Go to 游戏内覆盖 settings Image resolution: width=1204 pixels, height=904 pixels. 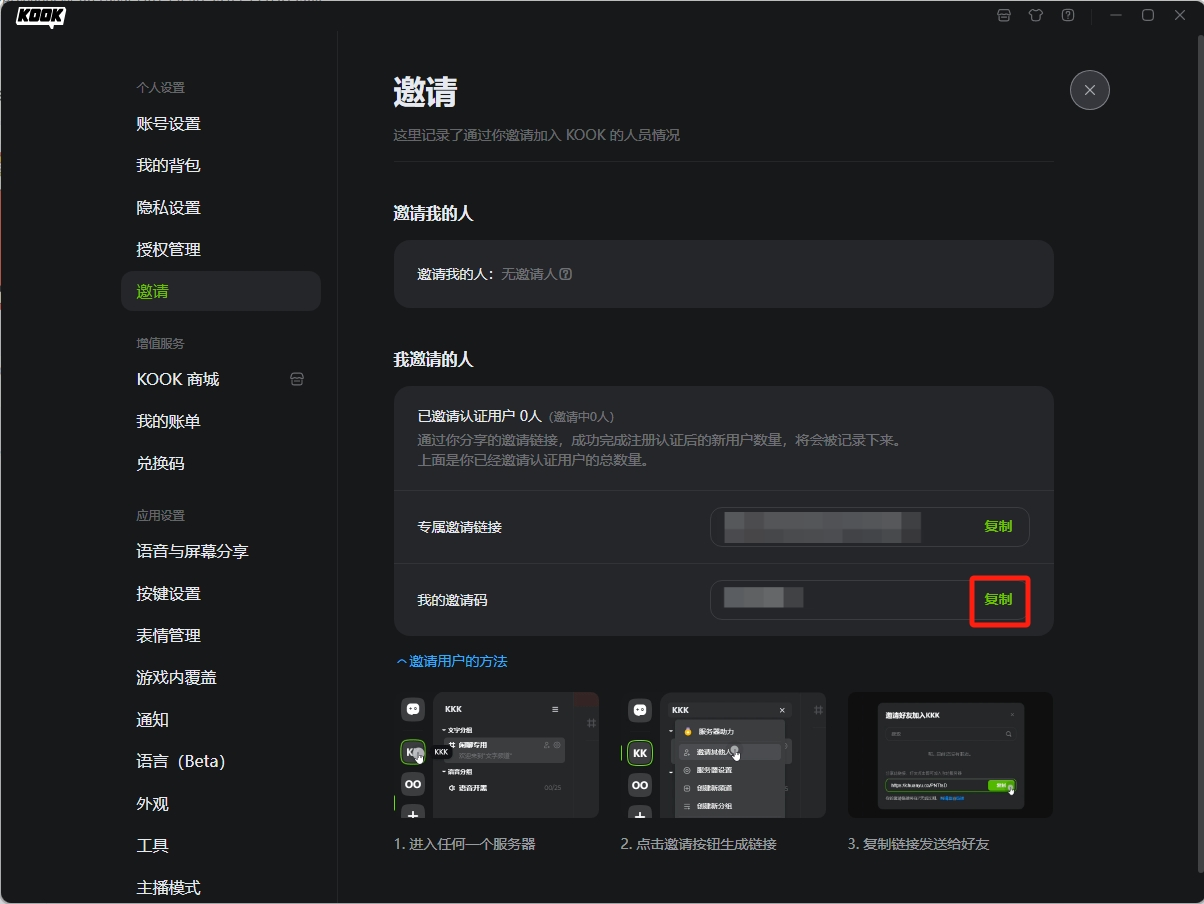coord(221,677)
